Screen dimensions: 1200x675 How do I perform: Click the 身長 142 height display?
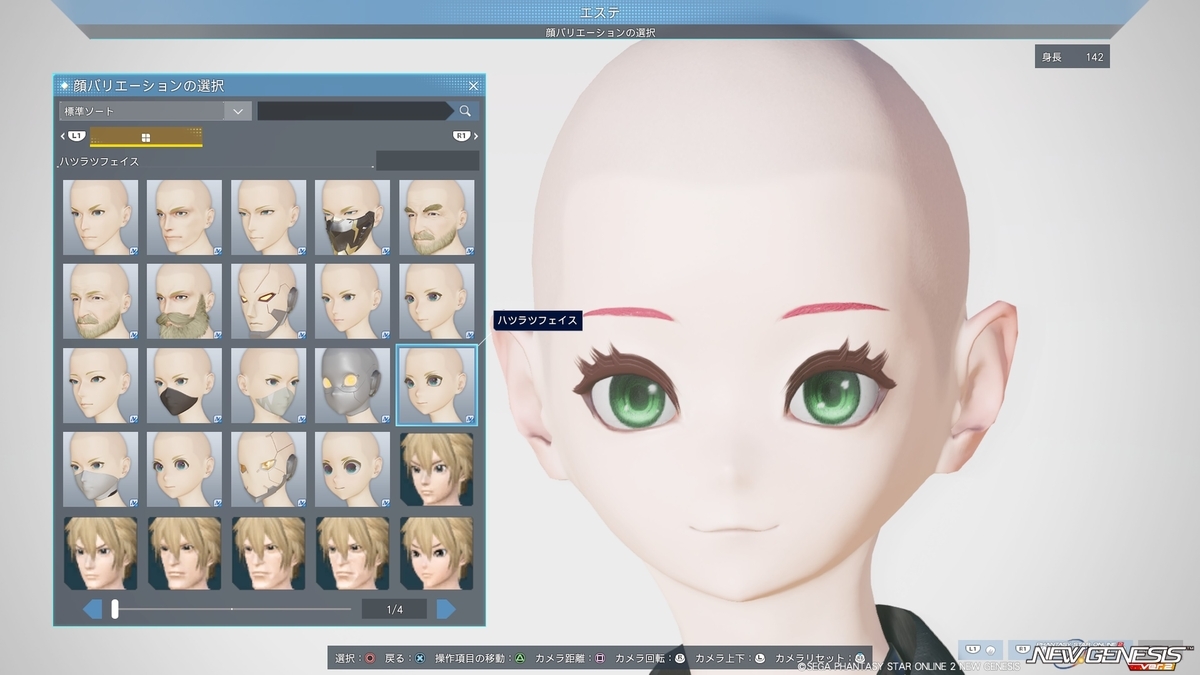[x=1073, y=57]
